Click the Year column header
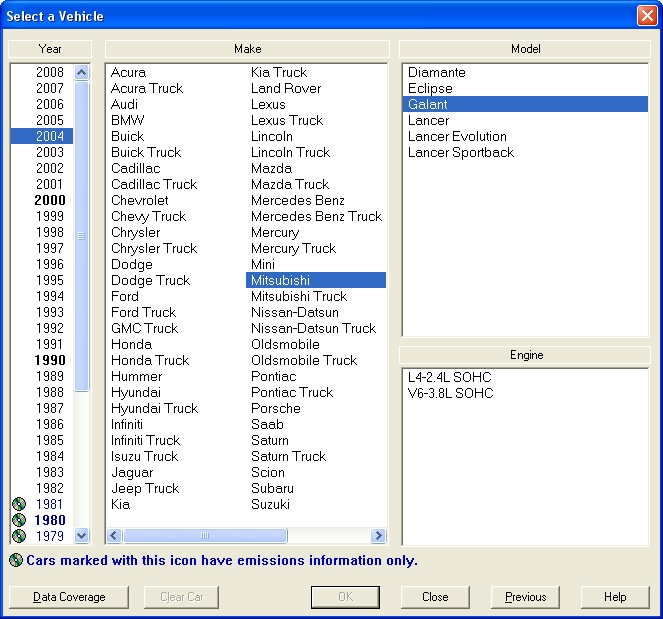Image resolution: width=663 pixels, height=619 pixels. 50,49
